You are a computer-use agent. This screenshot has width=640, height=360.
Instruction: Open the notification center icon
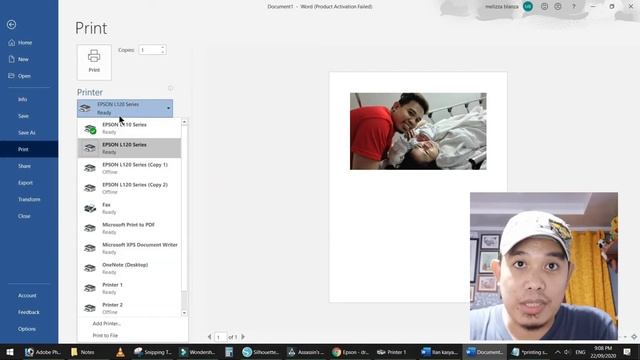[627, 352]
